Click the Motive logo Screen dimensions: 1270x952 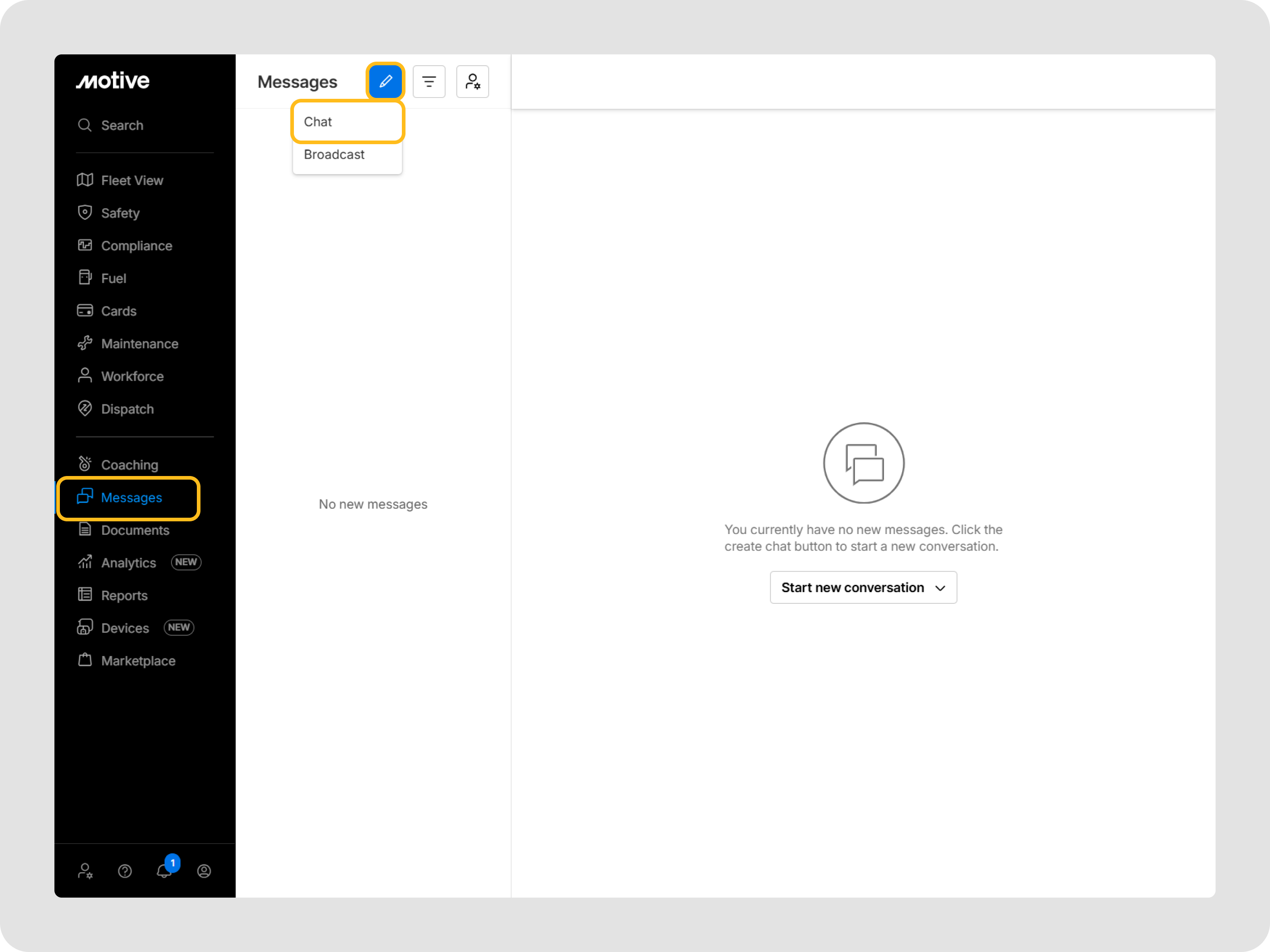point(112,81)
